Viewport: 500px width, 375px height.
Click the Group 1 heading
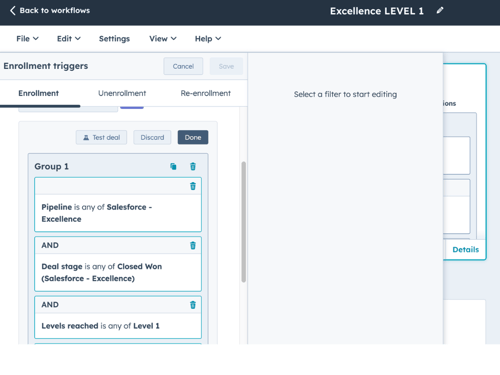click(x=52, y=166)
